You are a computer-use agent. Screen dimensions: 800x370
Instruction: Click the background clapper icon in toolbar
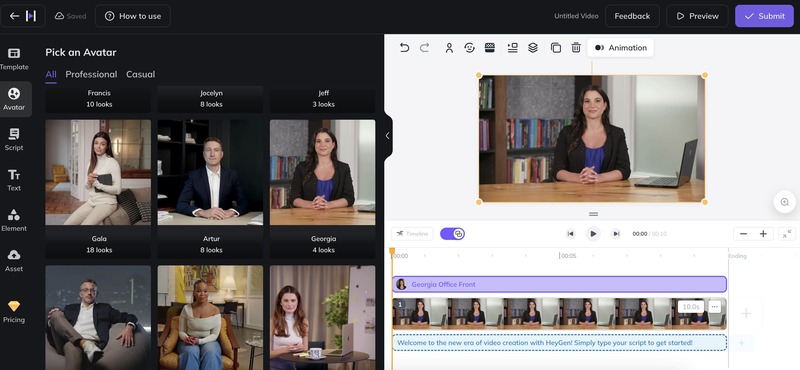pos(490,48)
